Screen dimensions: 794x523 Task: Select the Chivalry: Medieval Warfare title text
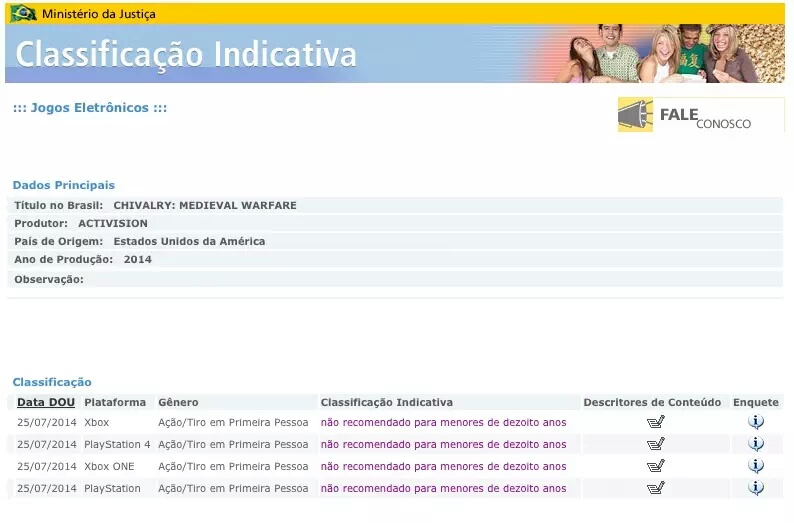click(205, 205)
